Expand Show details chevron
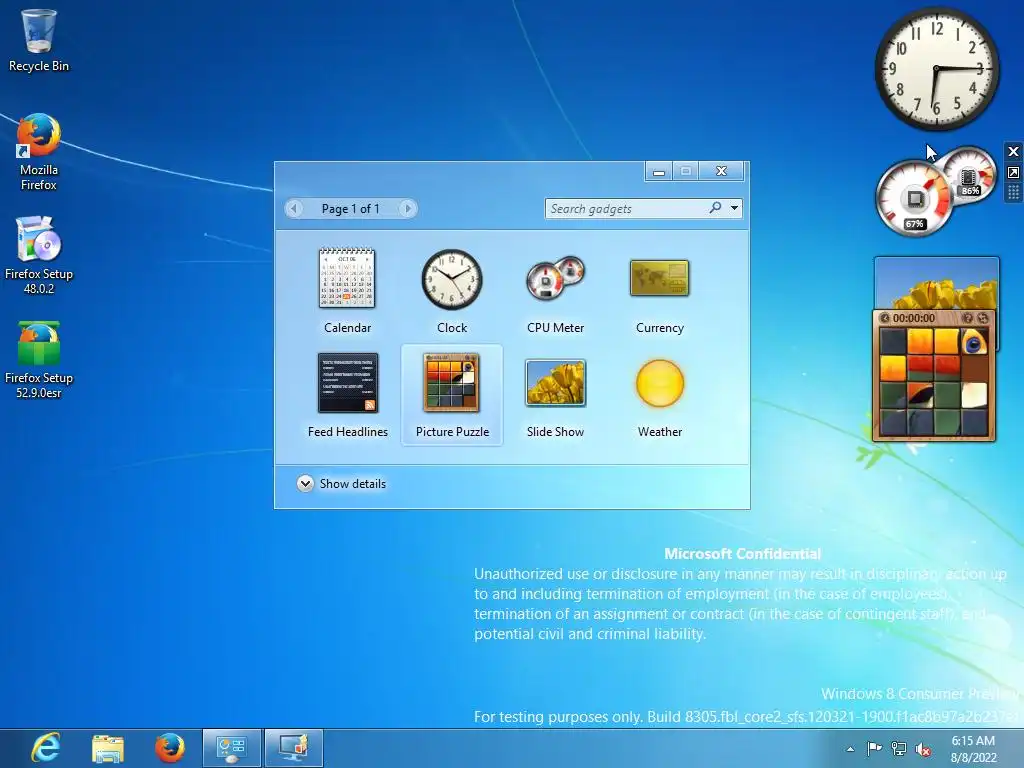 point(305,483)
